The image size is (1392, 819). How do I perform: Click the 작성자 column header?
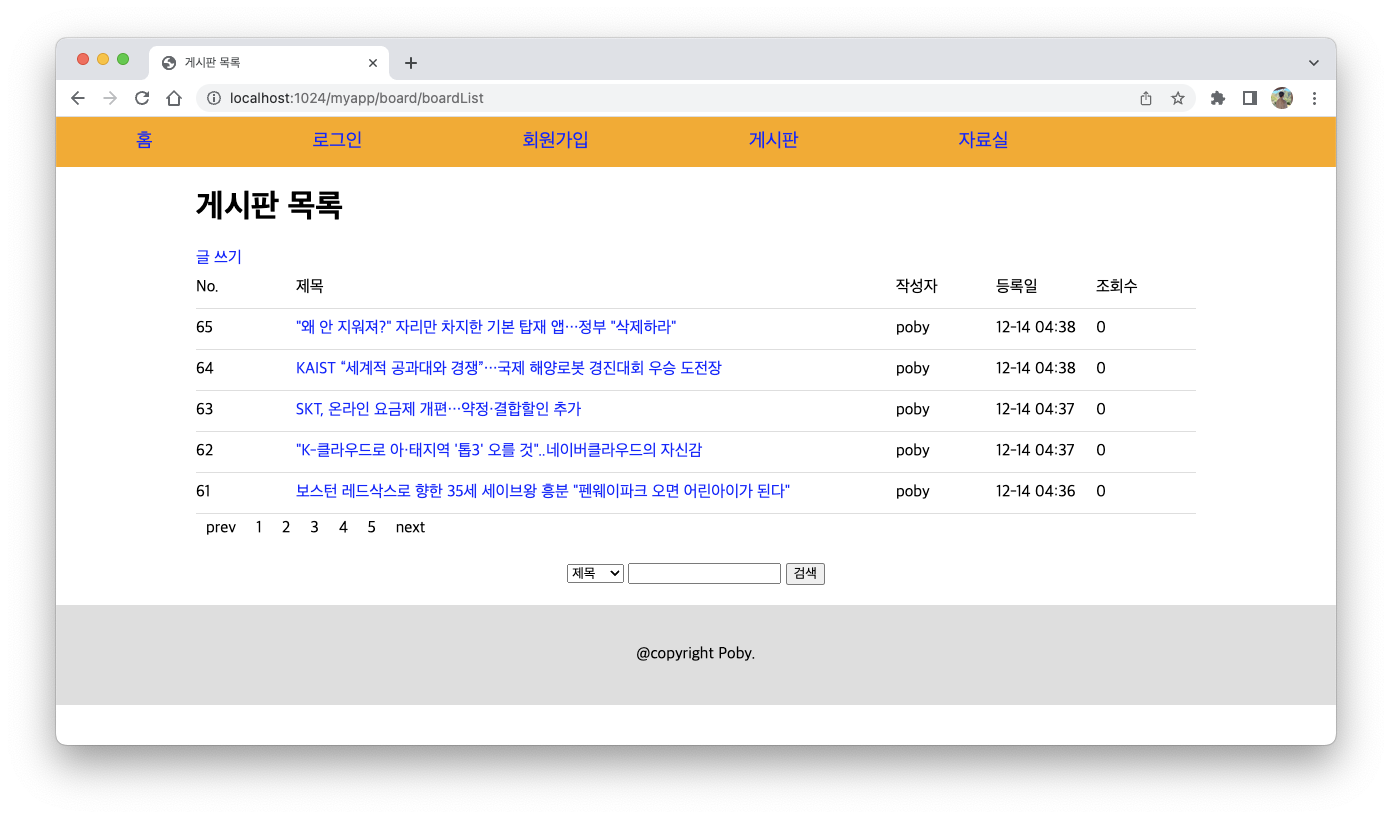pos(917,286)
